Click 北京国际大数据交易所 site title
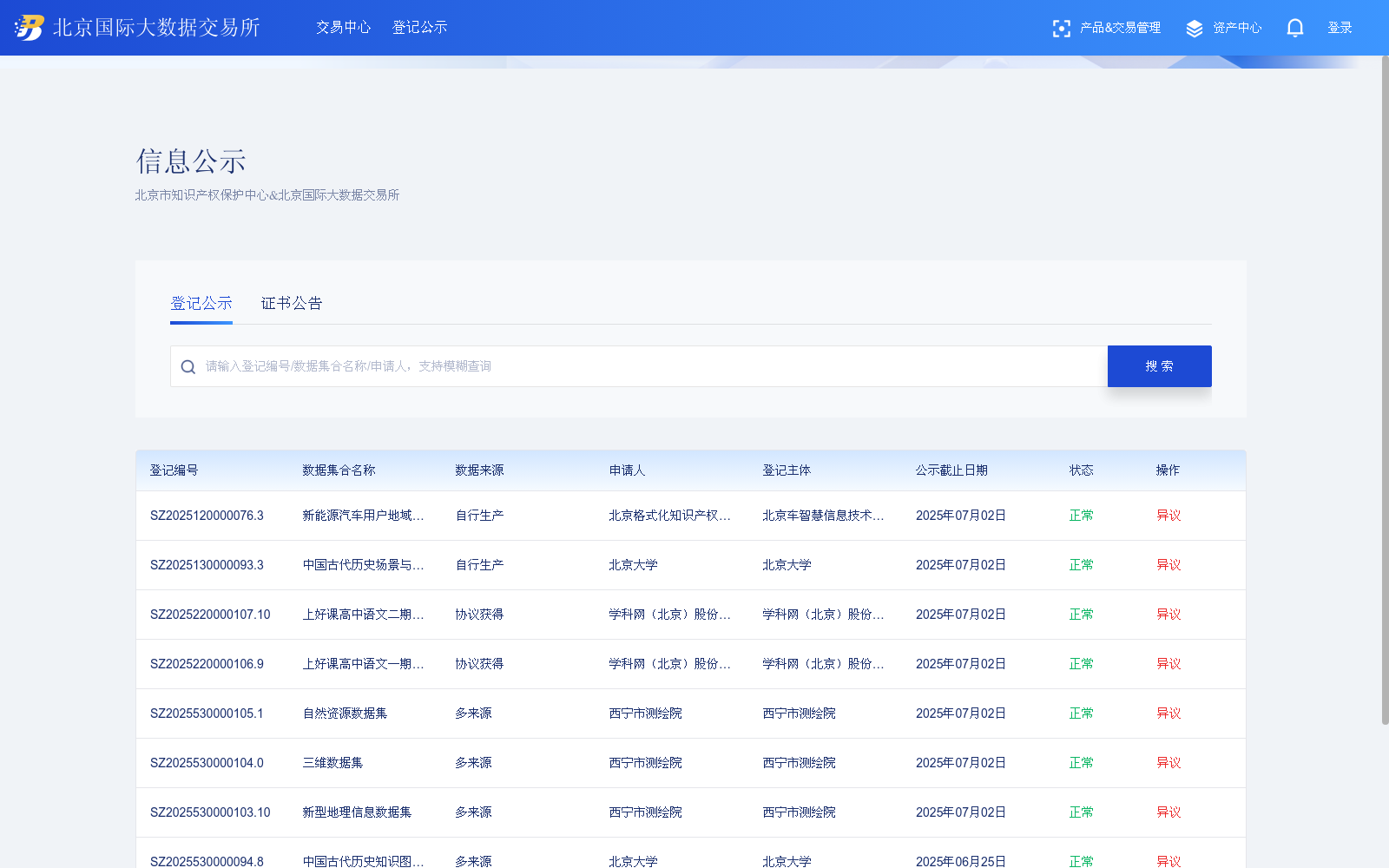This screenshot has width=1389, height=868. (x=156, y=28)
